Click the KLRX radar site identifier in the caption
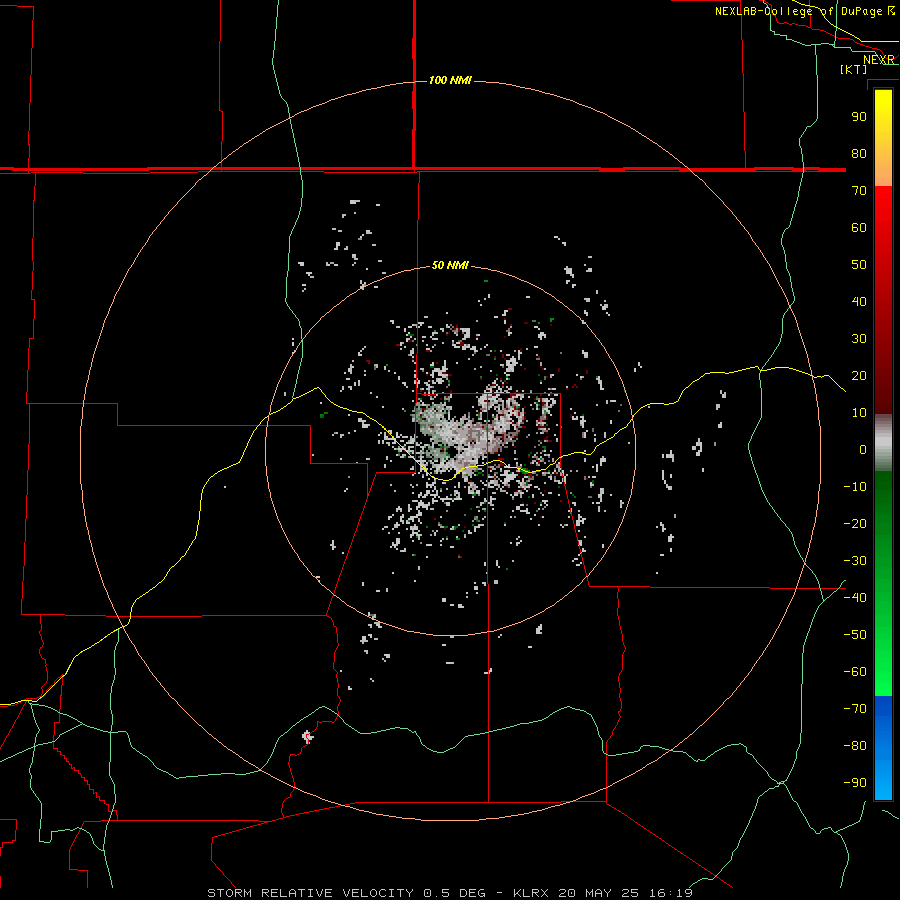The image size is (900, 900). click(x=531, y=893)
